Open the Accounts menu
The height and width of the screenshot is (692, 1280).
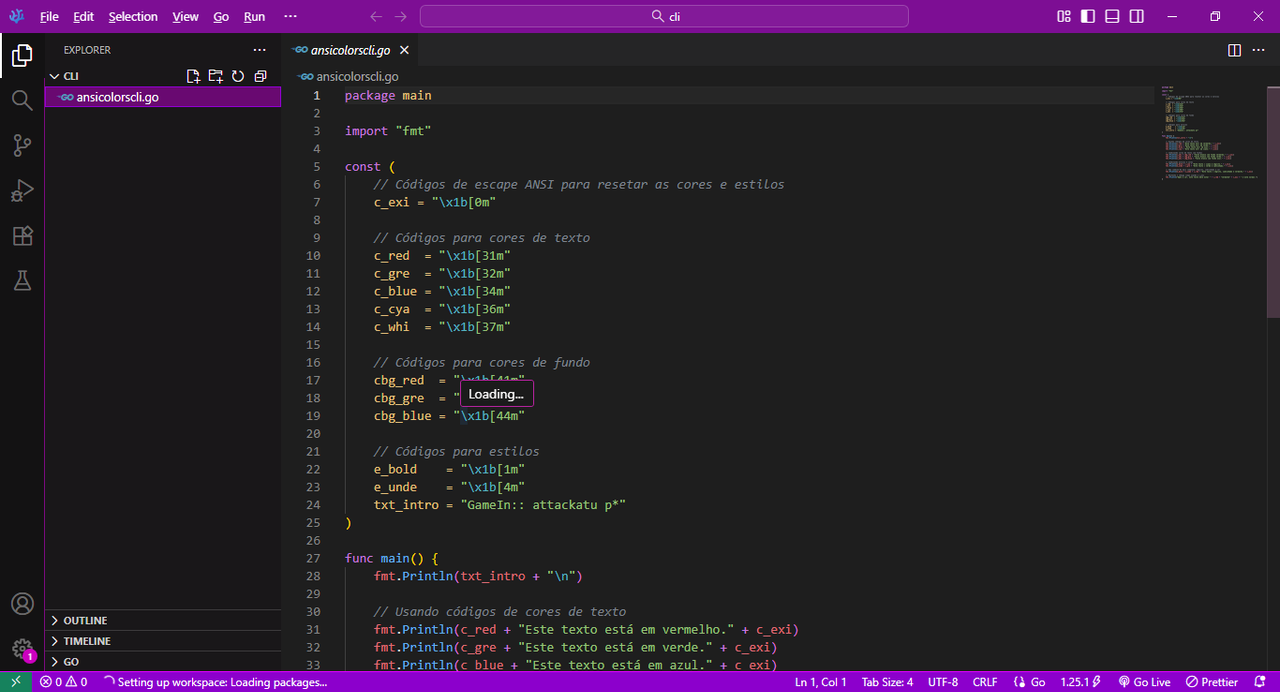(22, 604)
